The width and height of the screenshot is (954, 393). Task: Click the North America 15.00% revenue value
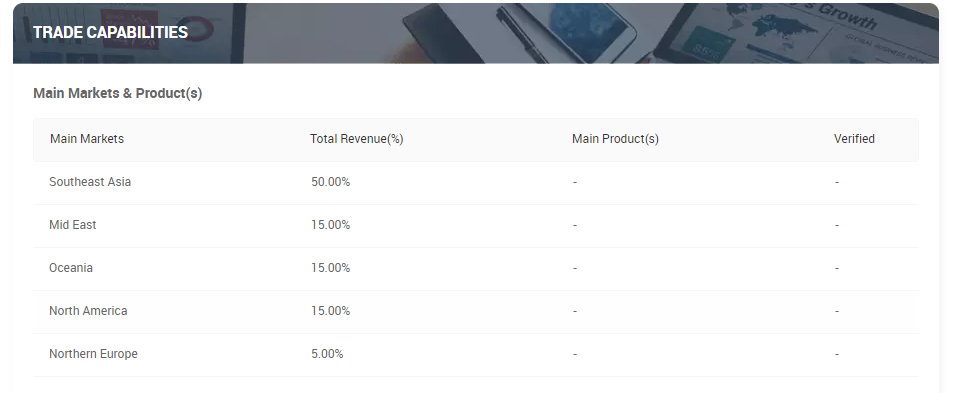click(x=330, y=311)
